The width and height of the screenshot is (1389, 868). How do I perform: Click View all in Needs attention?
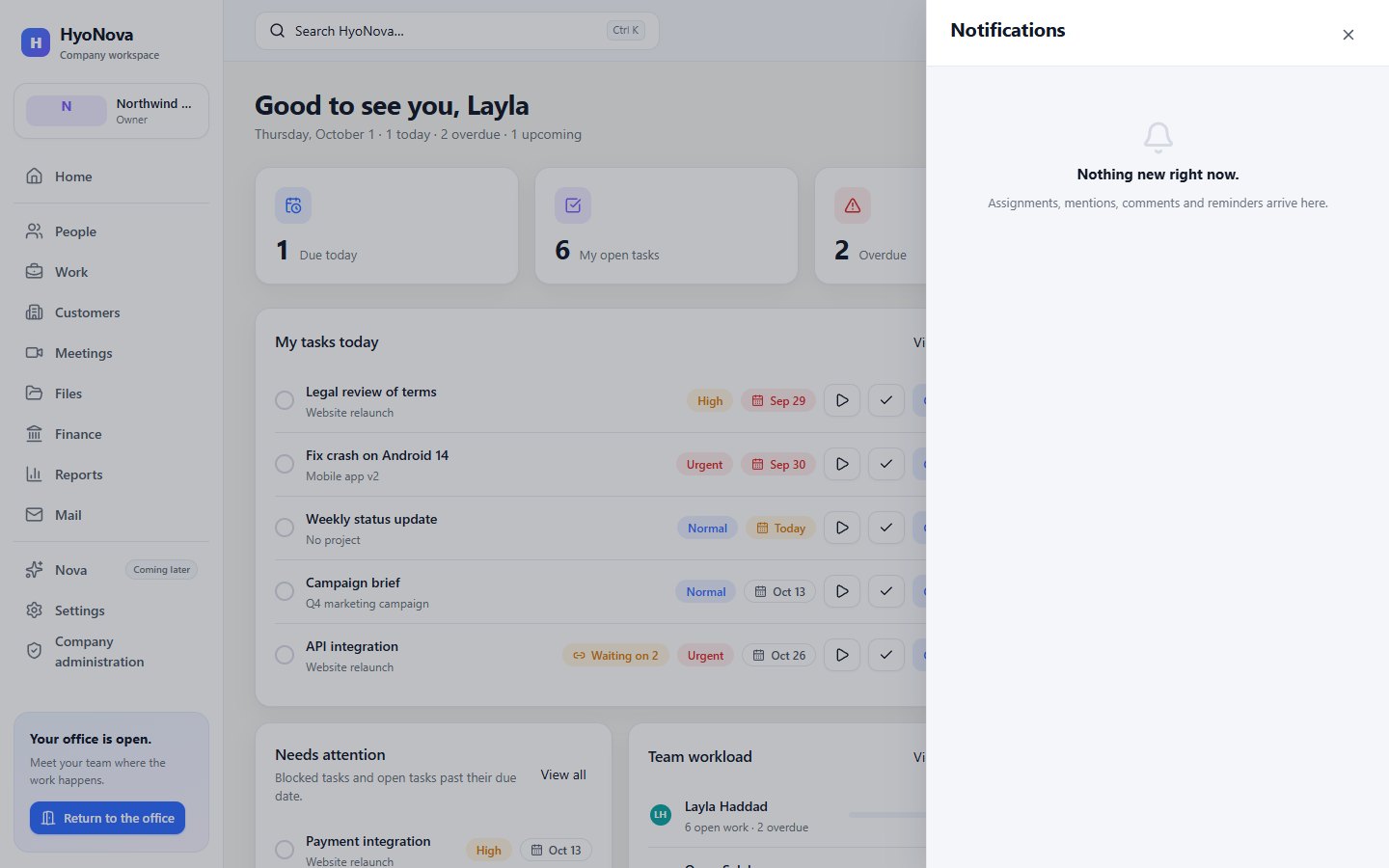(x=563, y=774)
